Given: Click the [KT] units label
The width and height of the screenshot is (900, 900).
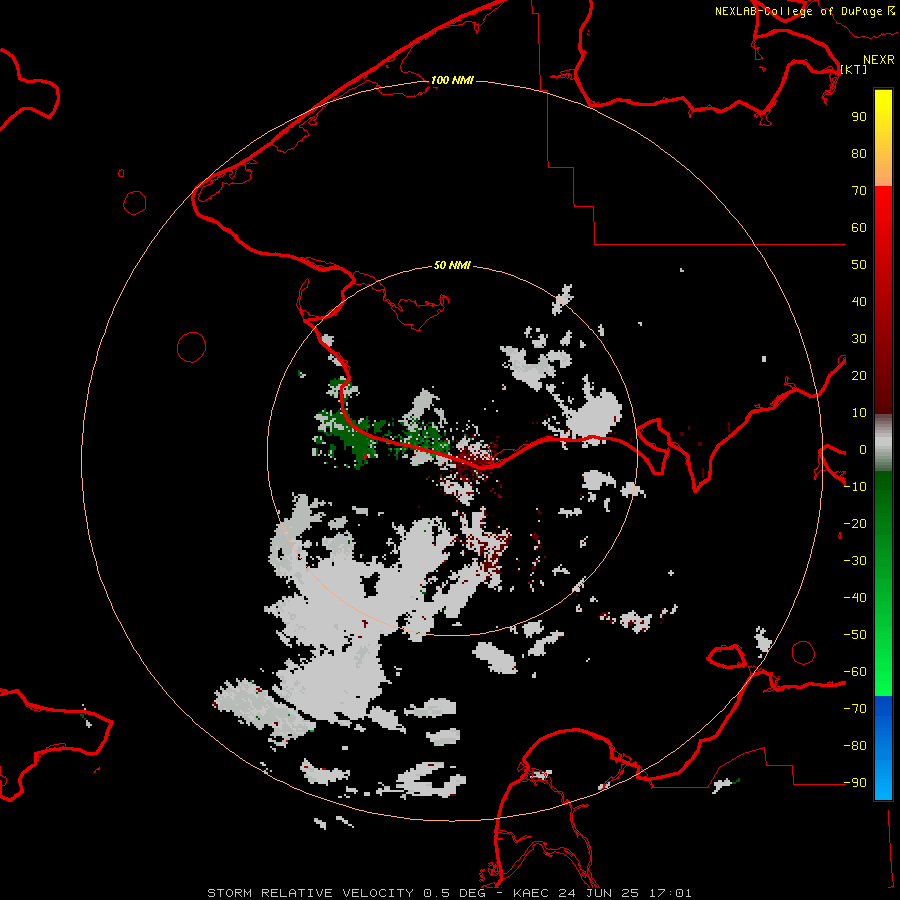Looking at the screenshot, I should pyautogui.click(x=854, y=69).
